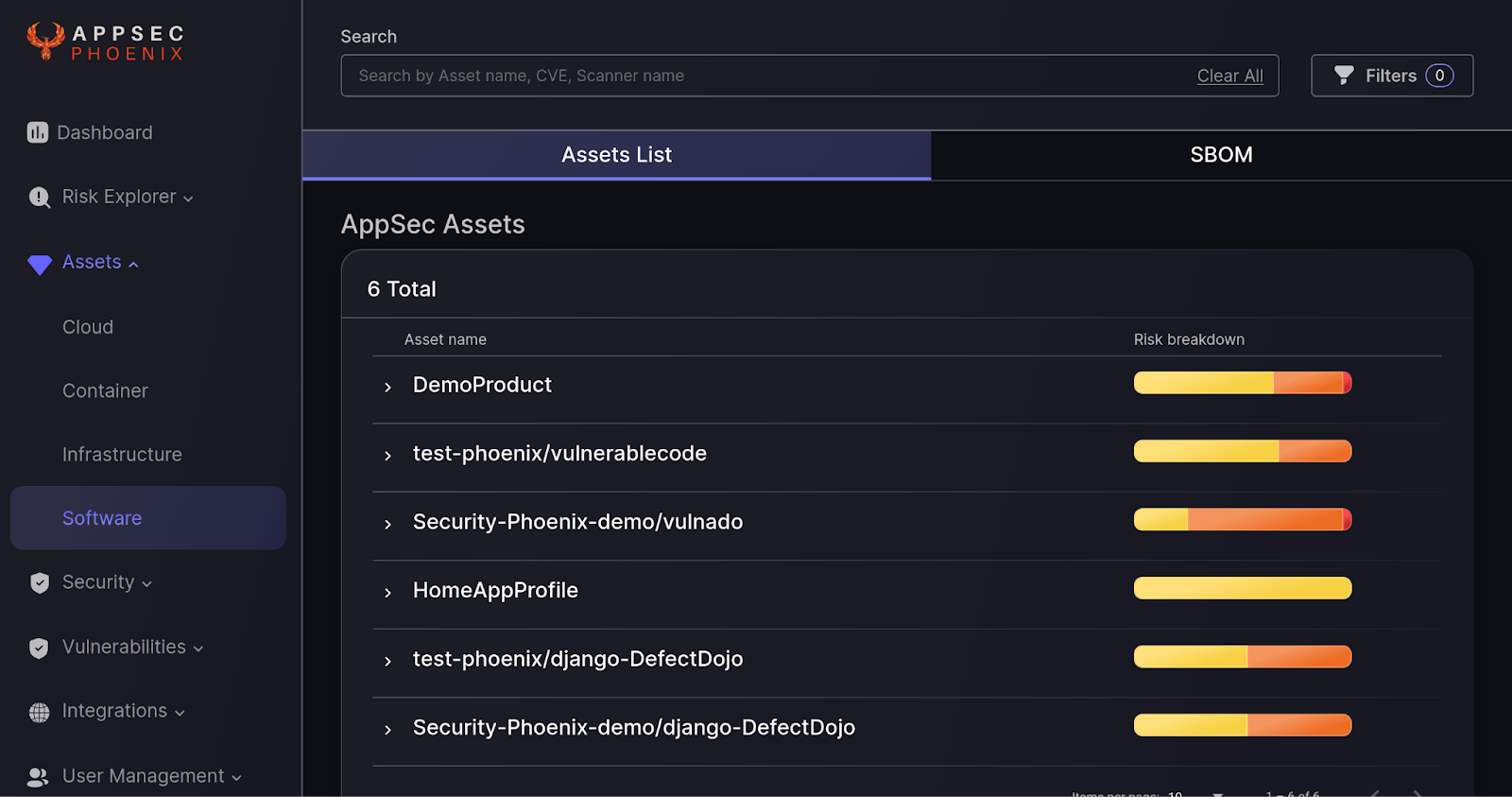Click the Assets diamond icon

40,264
